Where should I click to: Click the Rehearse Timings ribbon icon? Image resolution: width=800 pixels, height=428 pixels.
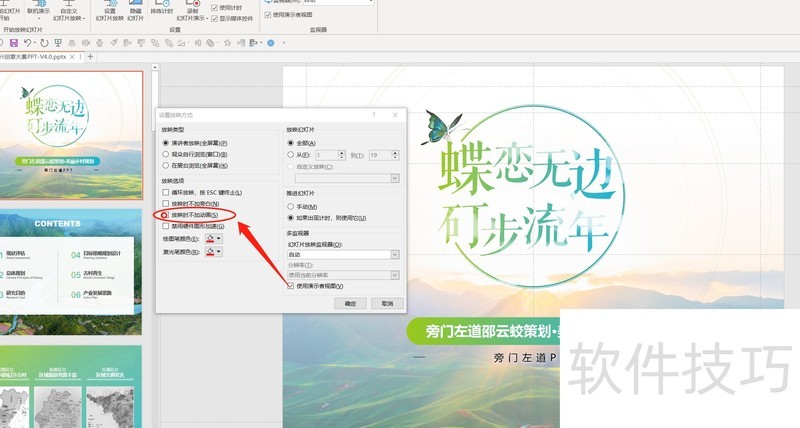pos(161,14)
